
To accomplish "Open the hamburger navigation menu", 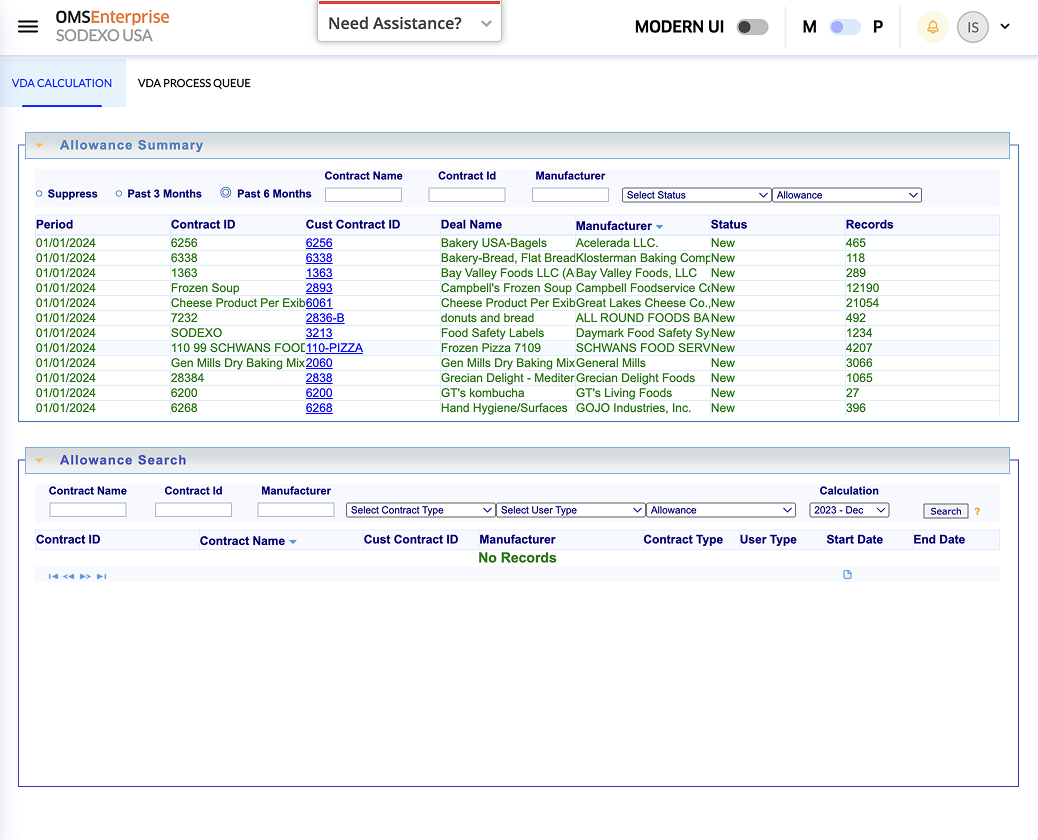I will click(x=28, y=26).
